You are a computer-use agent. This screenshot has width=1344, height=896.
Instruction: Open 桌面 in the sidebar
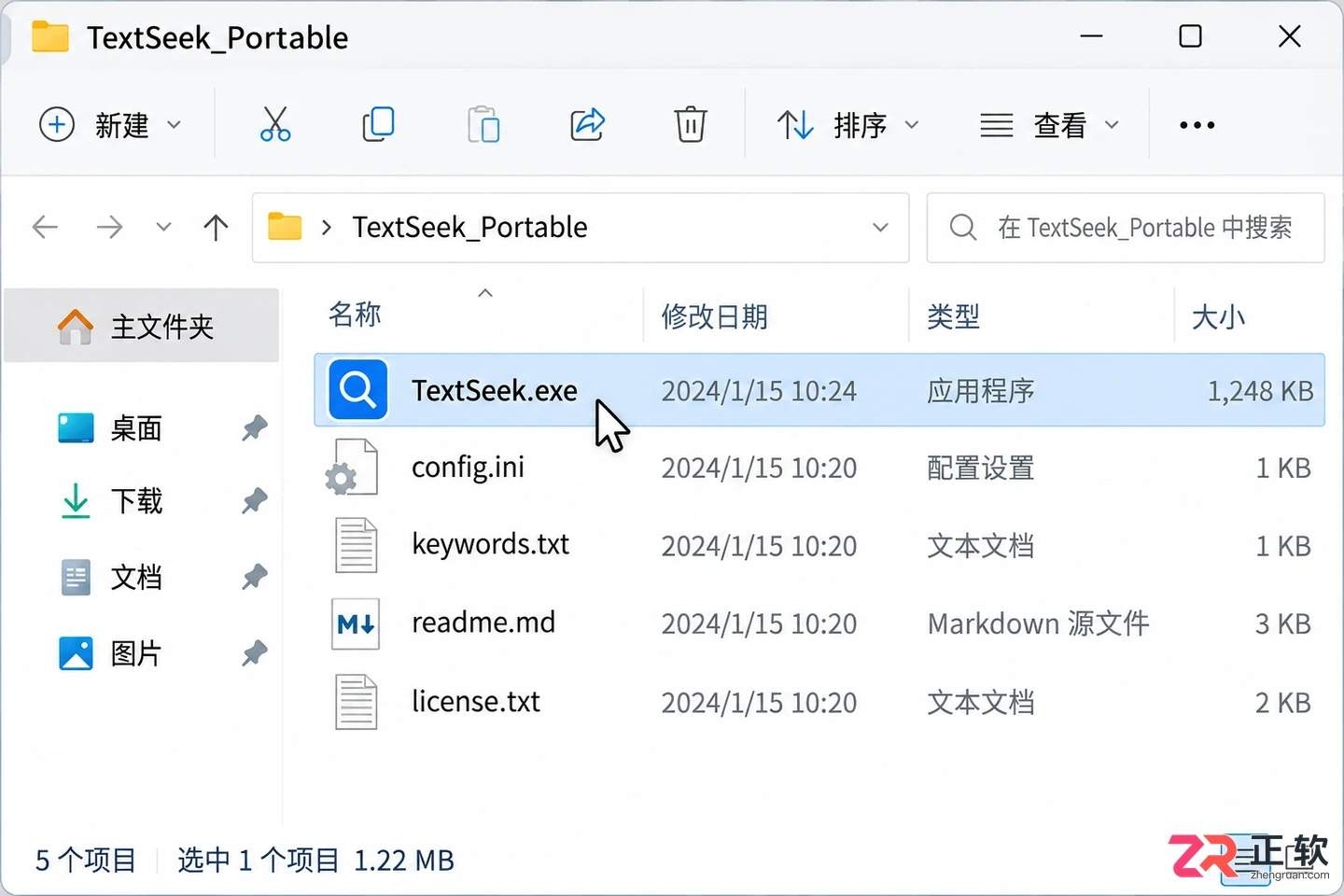coord(136,428)
